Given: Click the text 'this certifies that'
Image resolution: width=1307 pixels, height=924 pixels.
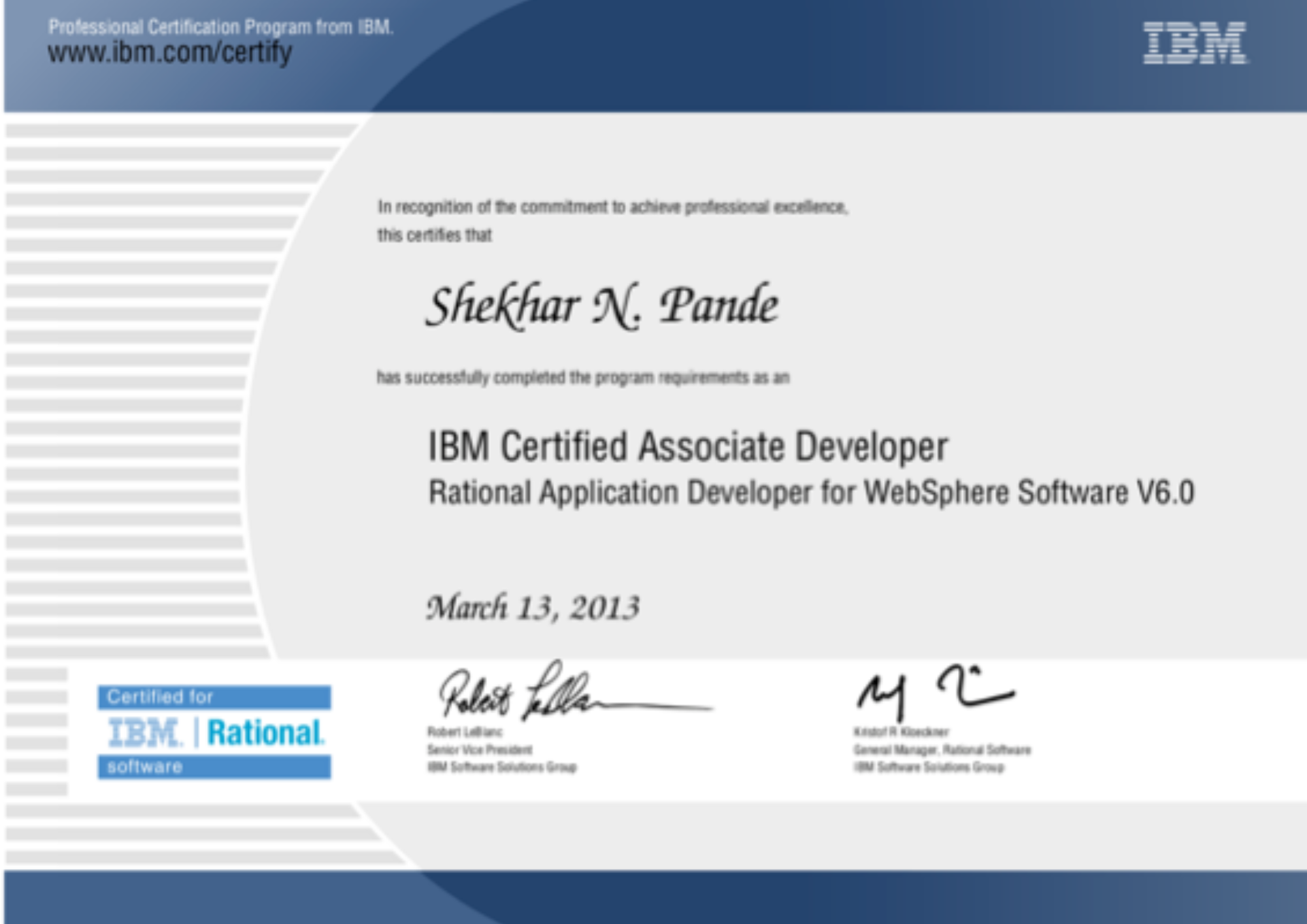Looking at the screenshot, I should (x=435, y=235).
